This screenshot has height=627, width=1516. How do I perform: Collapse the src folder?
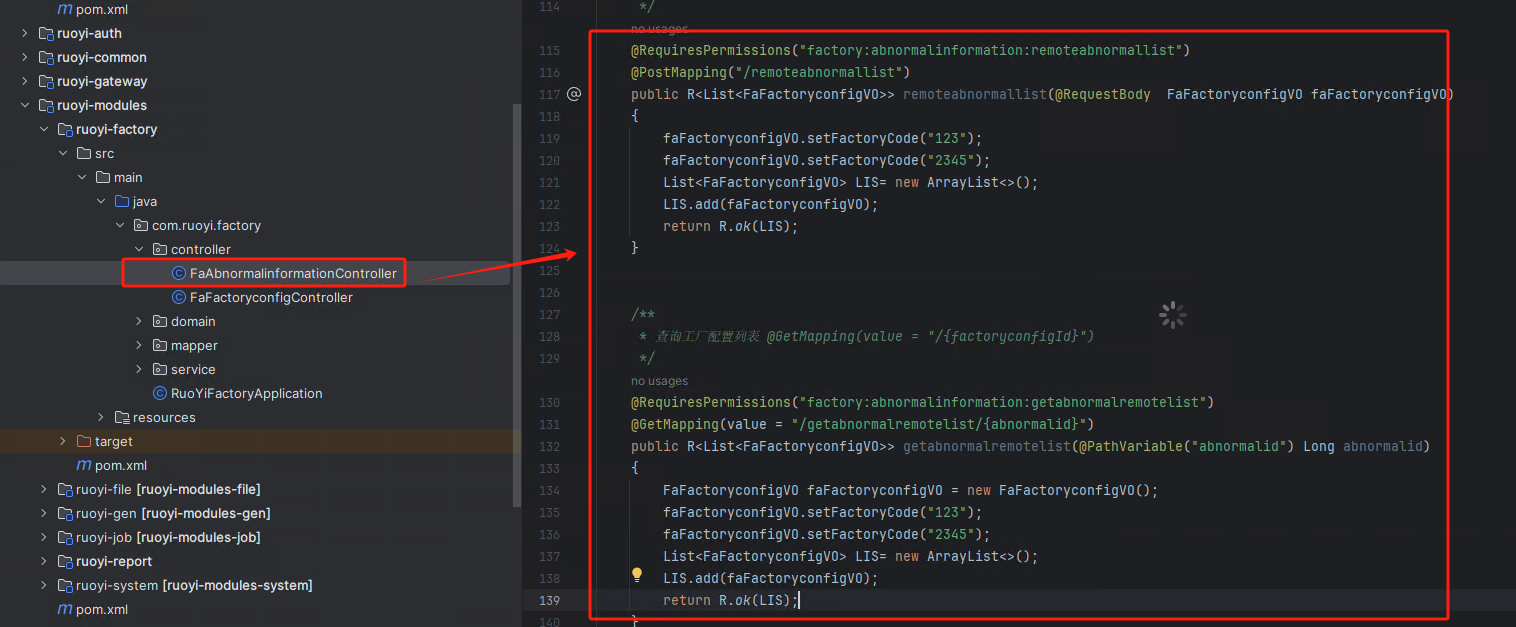coord(63,153)
